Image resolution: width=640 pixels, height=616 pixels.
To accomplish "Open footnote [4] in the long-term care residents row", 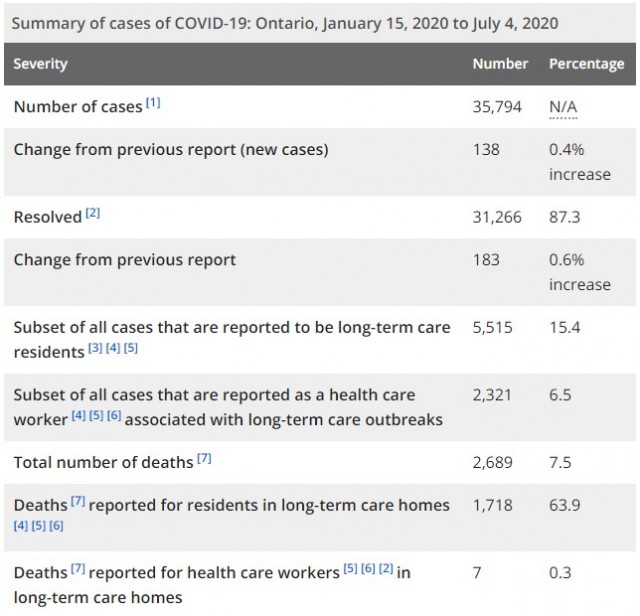I will pyautogui.click(x=113, y=348).
